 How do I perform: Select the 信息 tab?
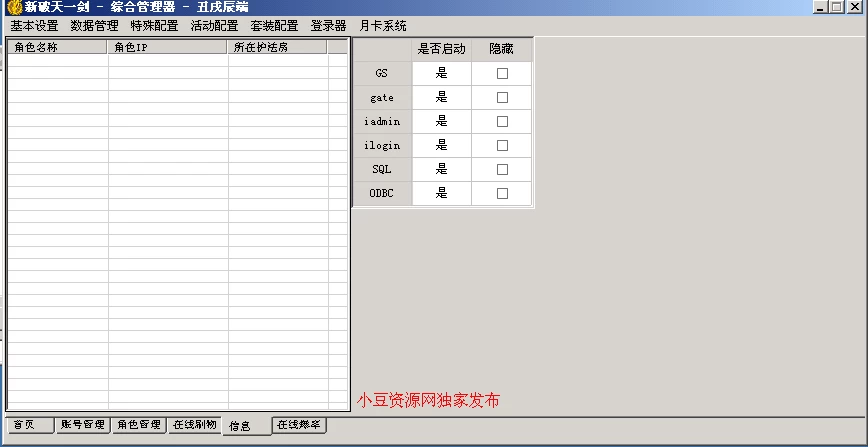pyautogui.click(x=247, y=426)
